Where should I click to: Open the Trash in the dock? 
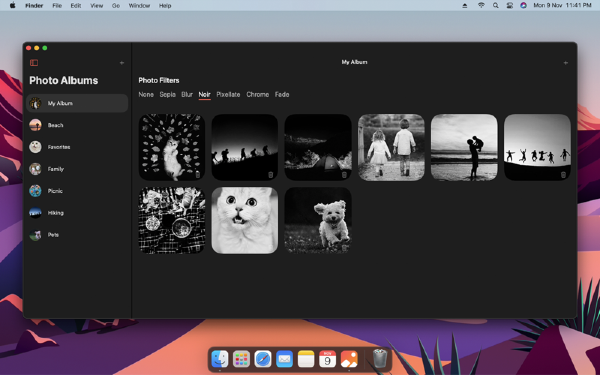[x=380, y=359]
